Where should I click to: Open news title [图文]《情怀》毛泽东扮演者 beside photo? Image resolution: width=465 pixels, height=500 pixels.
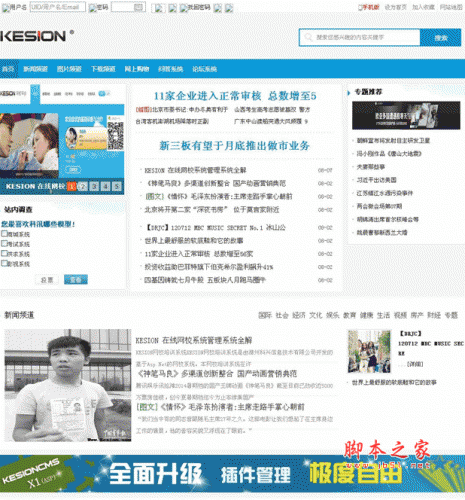220,407
